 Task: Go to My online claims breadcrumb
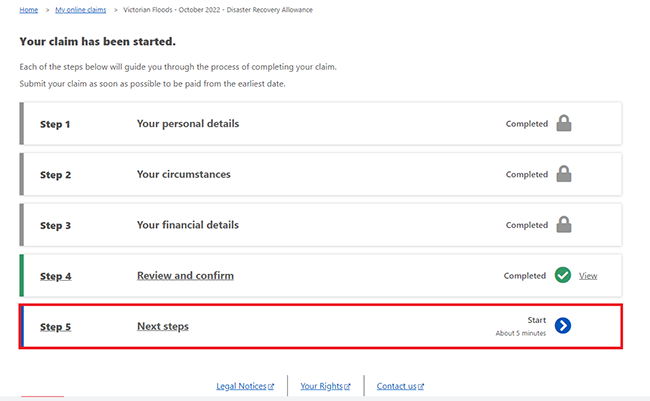click(81, 10)
